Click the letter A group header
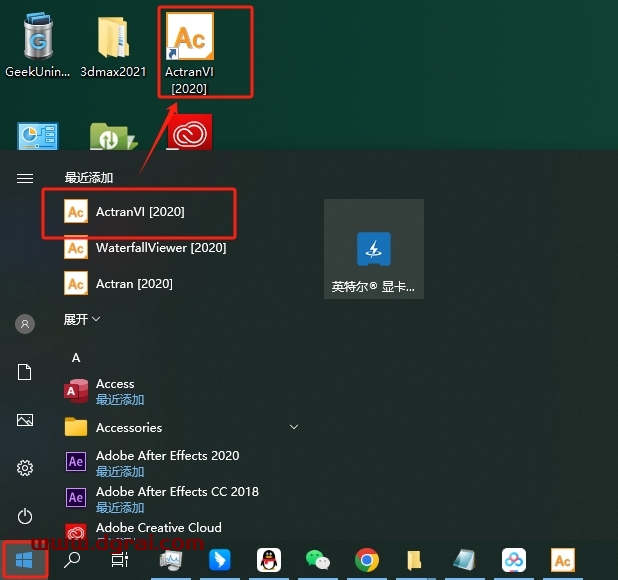The width and height of the screenshot is (618, 580). coord(76,357)
